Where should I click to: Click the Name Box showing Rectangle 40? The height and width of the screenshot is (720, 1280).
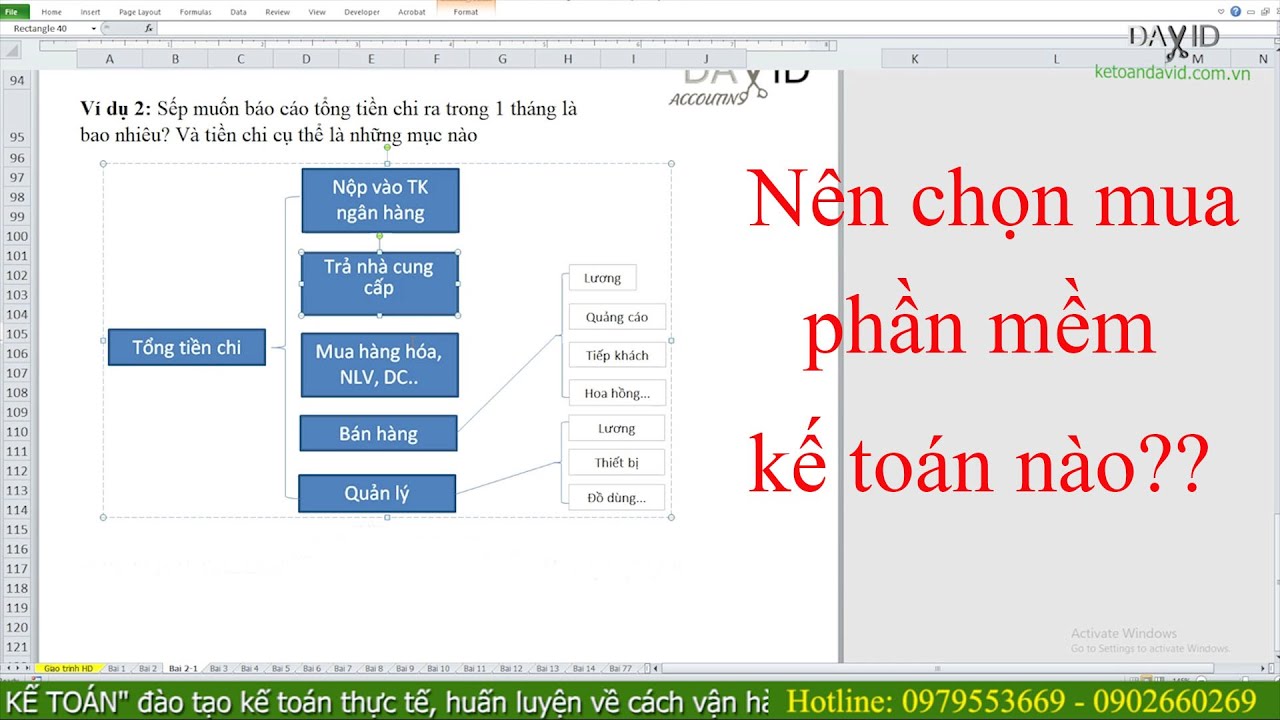pyautogui.click(x=45, y=28)
